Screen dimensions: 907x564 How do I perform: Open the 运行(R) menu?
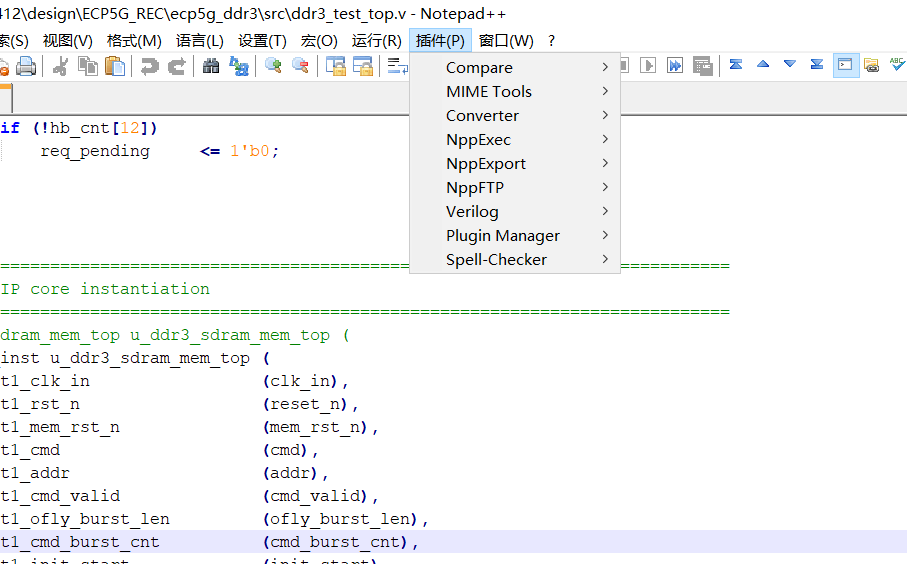376,41
